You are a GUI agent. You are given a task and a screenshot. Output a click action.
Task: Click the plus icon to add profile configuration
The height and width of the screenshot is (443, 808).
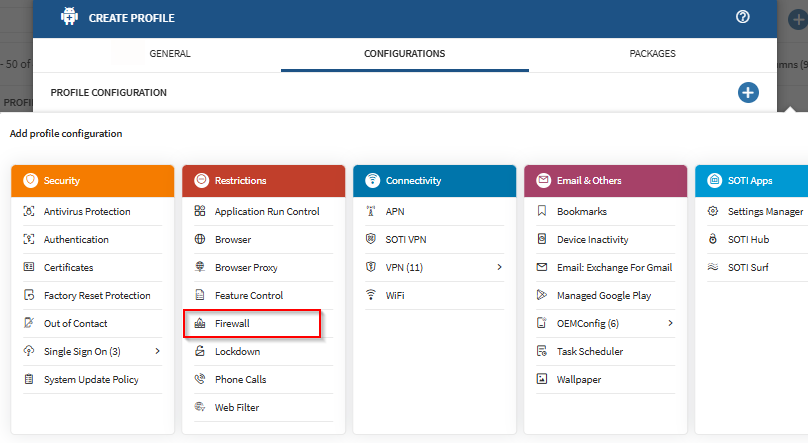[748, 93]
